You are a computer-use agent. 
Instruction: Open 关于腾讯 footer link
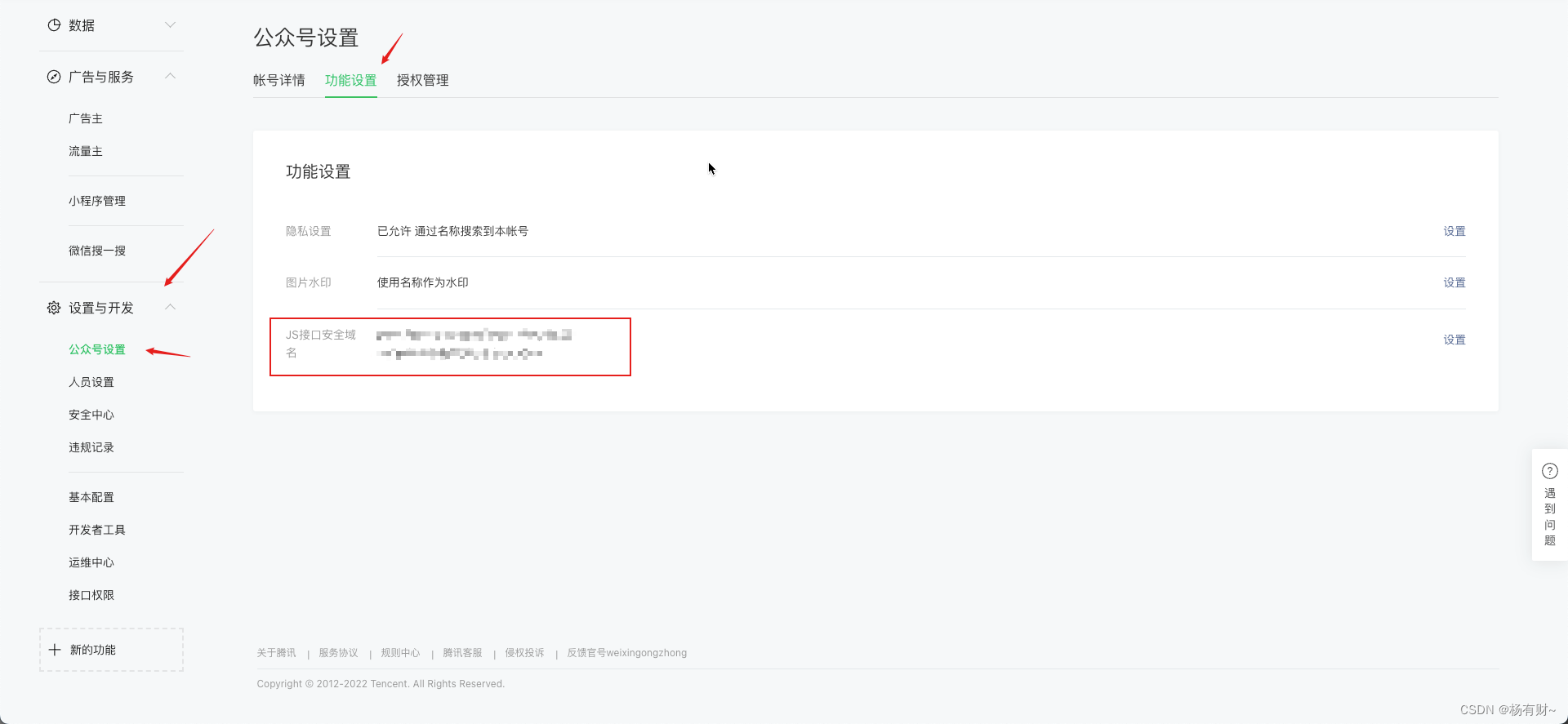pyautogui.click(x=276, y=653)
